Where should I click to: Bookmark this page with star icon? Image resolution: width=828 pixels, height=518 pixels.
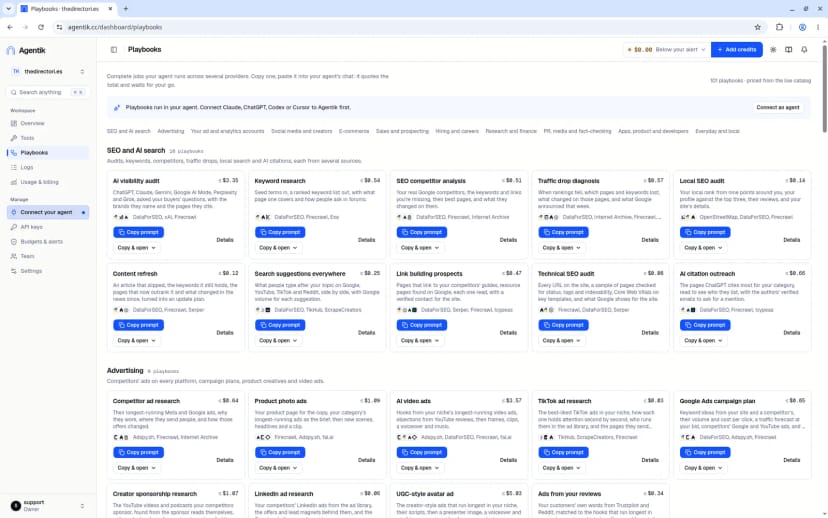pyautogui.click(x=758, y=27)
